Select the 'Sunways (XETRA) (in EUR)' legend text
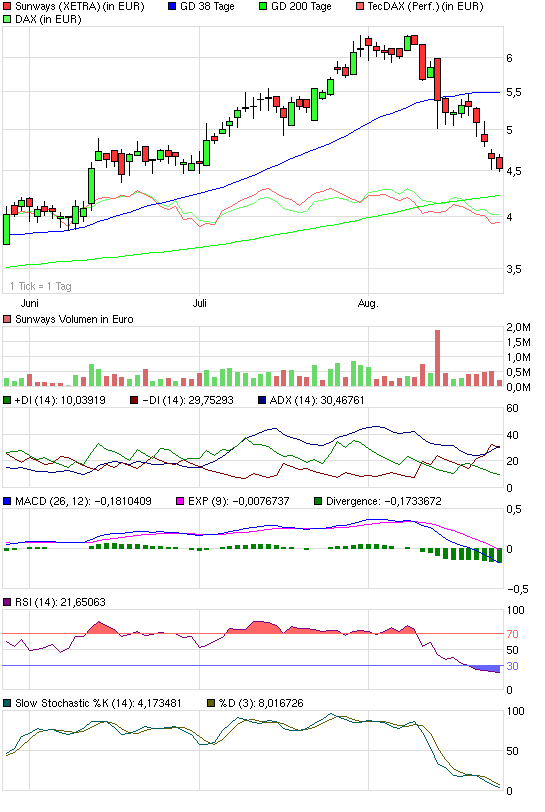Image resolution: width=545 pixels, height=812 pixels. coord(80,7)
